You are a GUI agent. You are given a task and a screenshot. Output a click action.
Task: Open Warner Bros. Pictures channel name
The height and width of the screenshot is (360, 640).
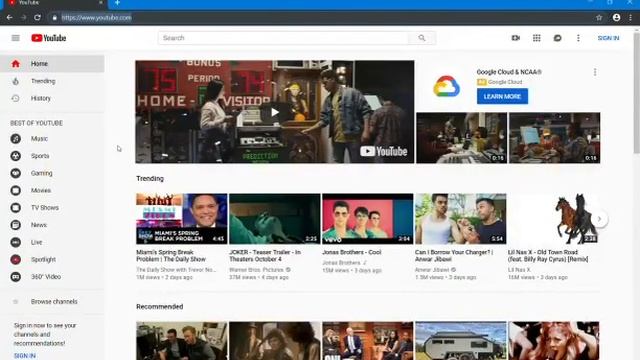coord(257,270)
